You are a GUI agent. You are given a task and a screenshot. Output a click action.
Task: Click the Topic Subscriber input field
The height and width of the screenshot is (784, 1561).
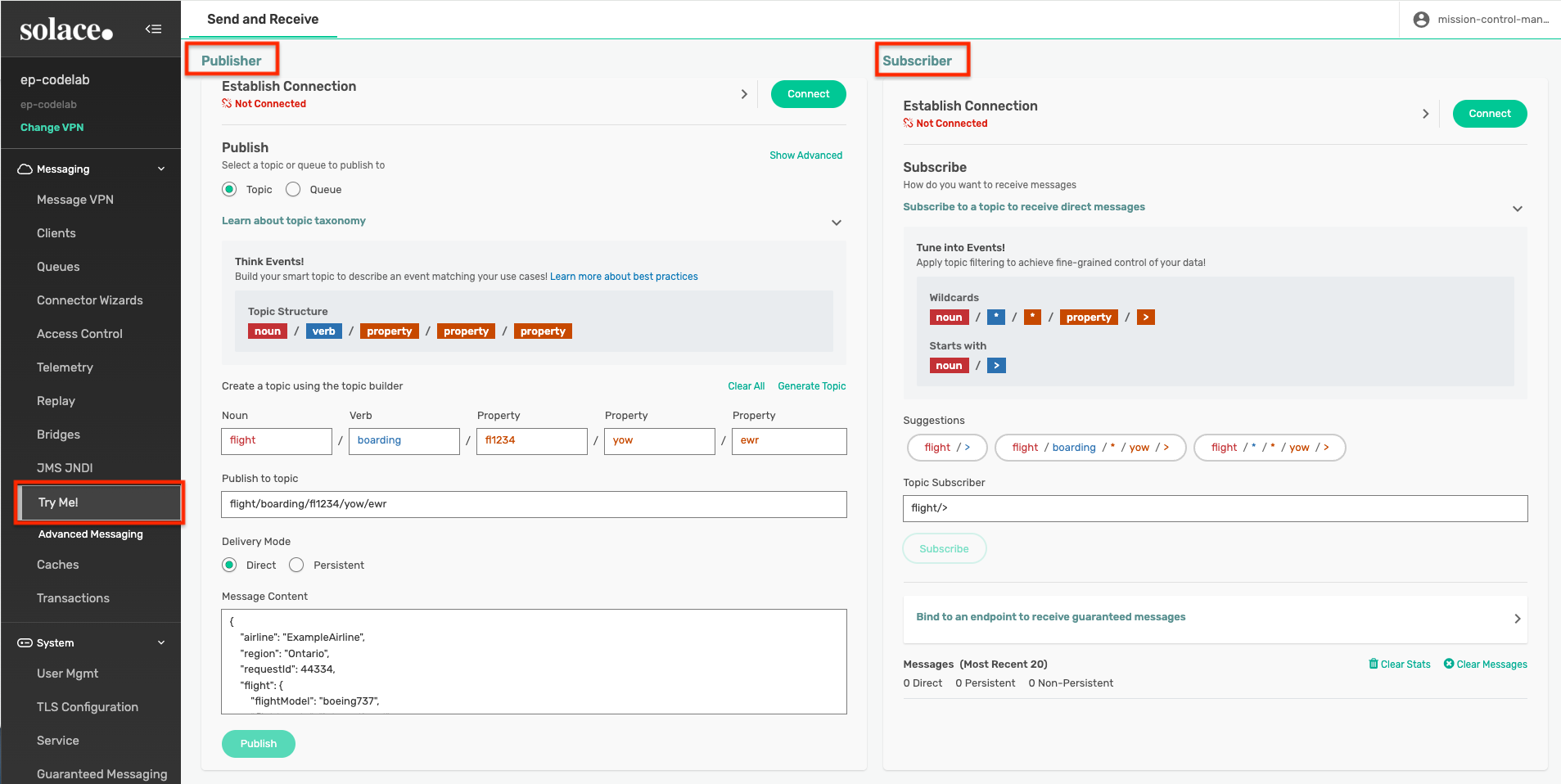click(1215, 508)
